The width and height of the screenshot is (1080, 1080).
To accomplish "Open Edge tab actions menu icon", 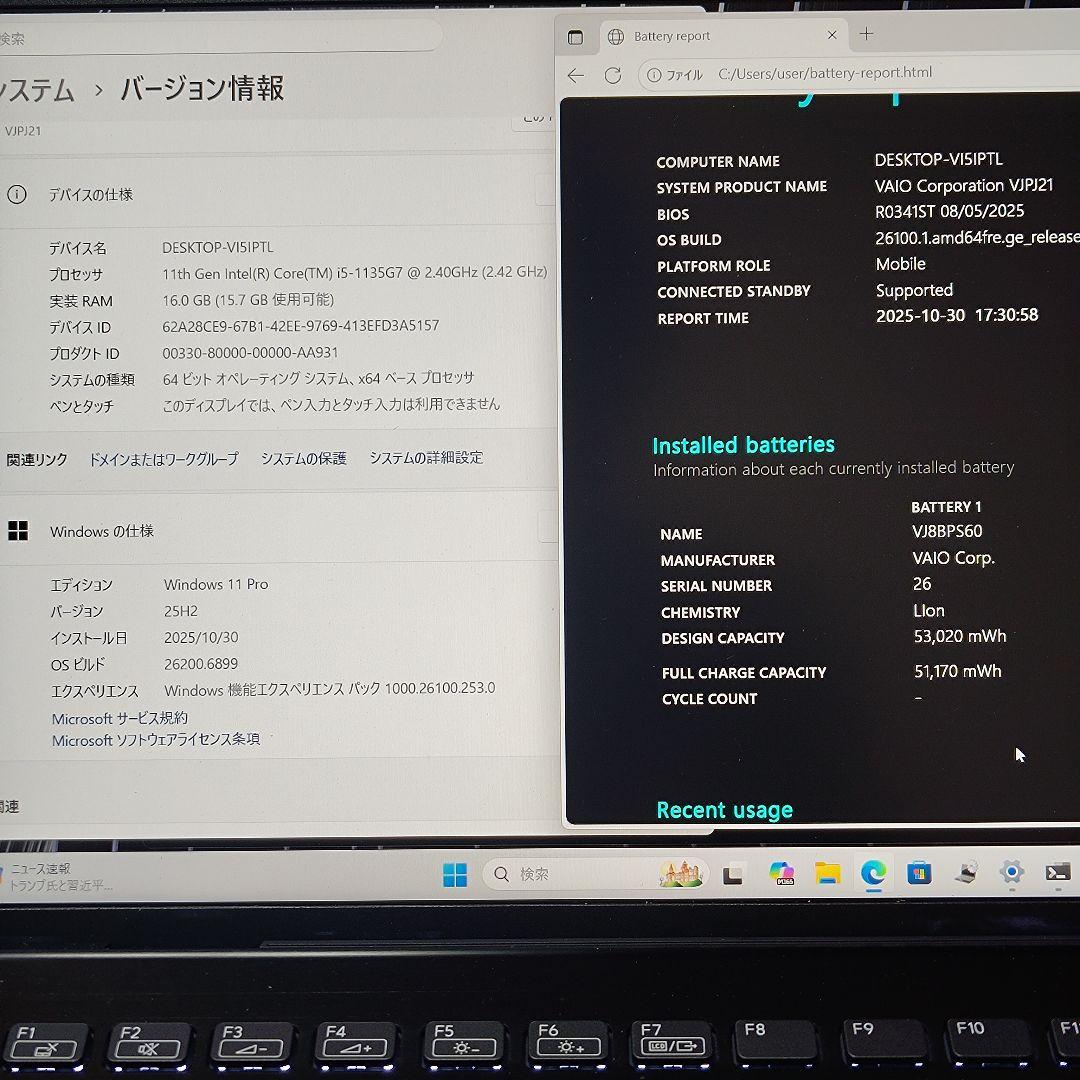I will pos(576,36).
